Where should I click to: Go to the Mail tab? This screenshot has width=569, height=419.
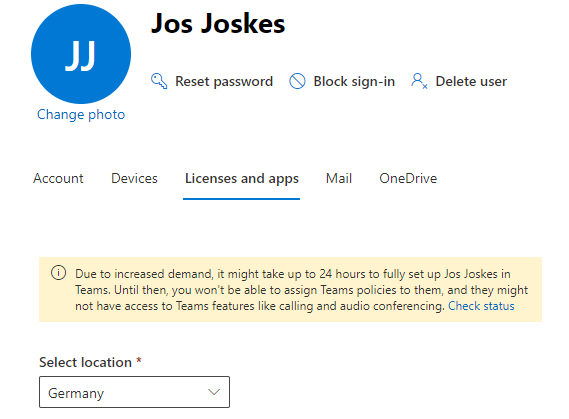[x=339, y=178]
